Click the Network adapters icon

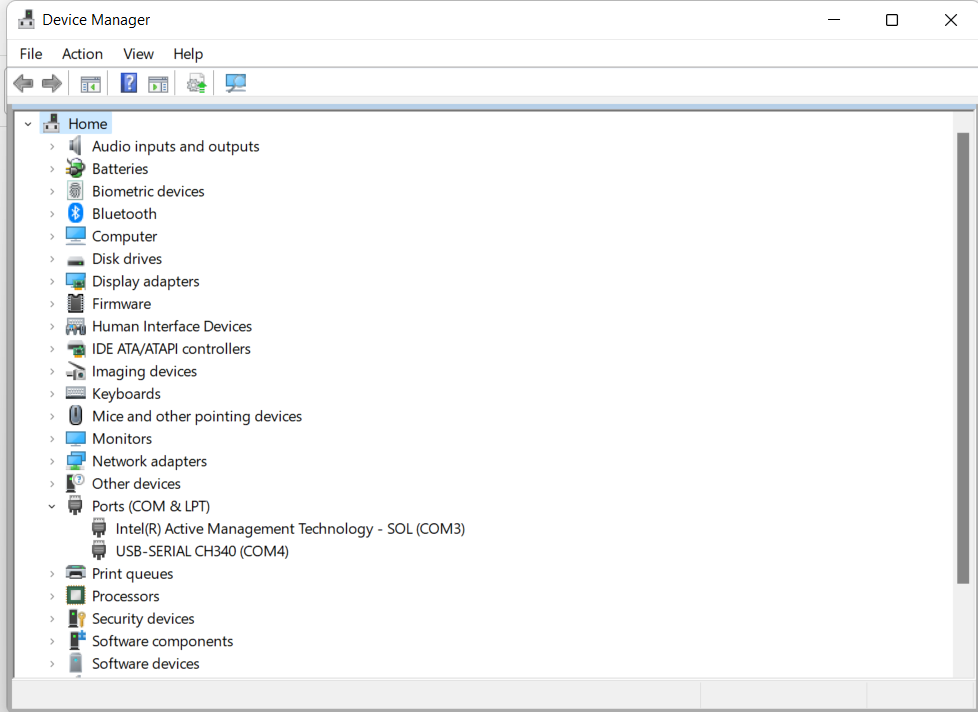pyautogui.click(x=75, y=461)
